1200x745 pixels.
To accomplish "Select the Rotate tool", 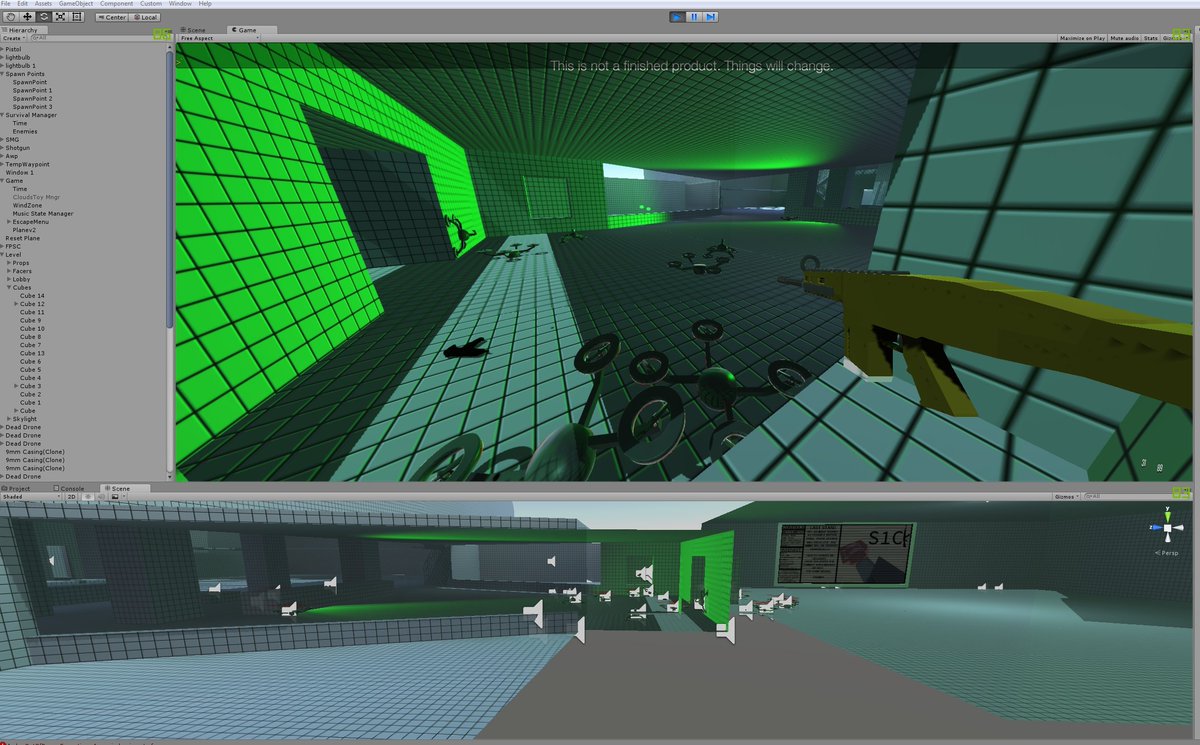I will [x=44, y=16].
